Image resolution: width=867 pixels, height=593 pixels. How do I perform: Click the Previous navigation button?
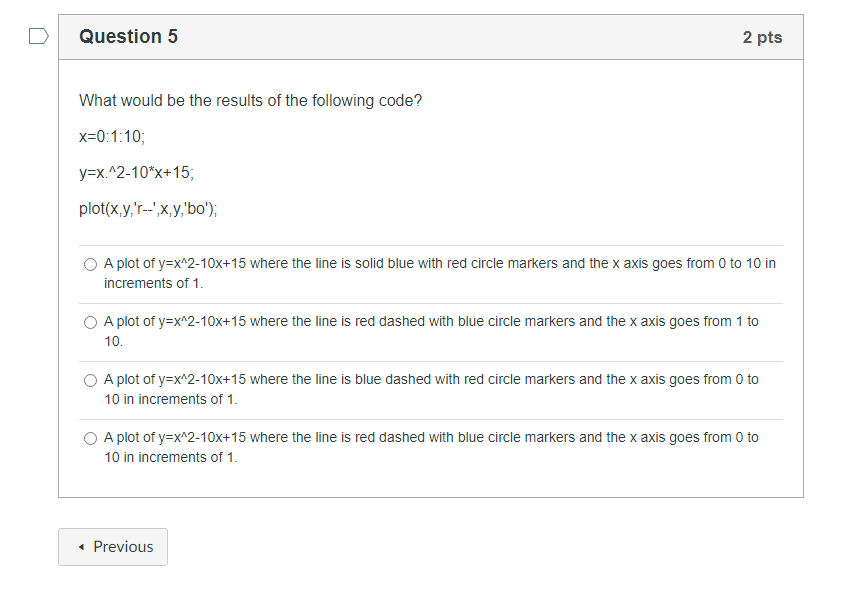[x=112, y=546]
